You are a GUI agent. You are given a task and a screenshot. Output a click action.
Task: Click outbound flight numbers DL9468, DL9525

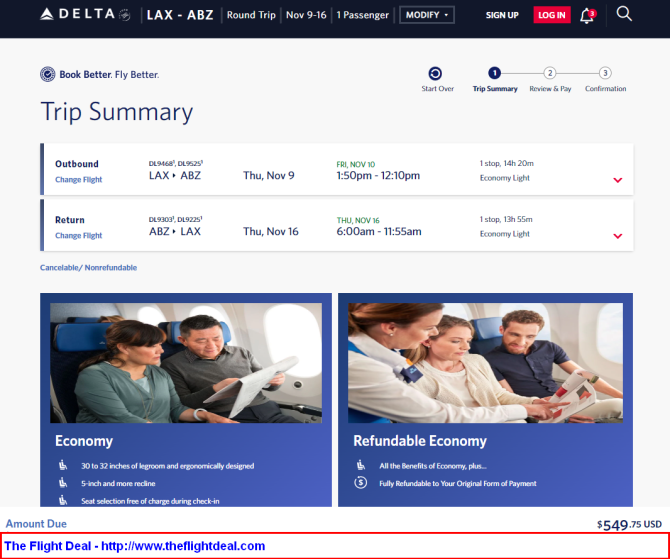[176, 163]
